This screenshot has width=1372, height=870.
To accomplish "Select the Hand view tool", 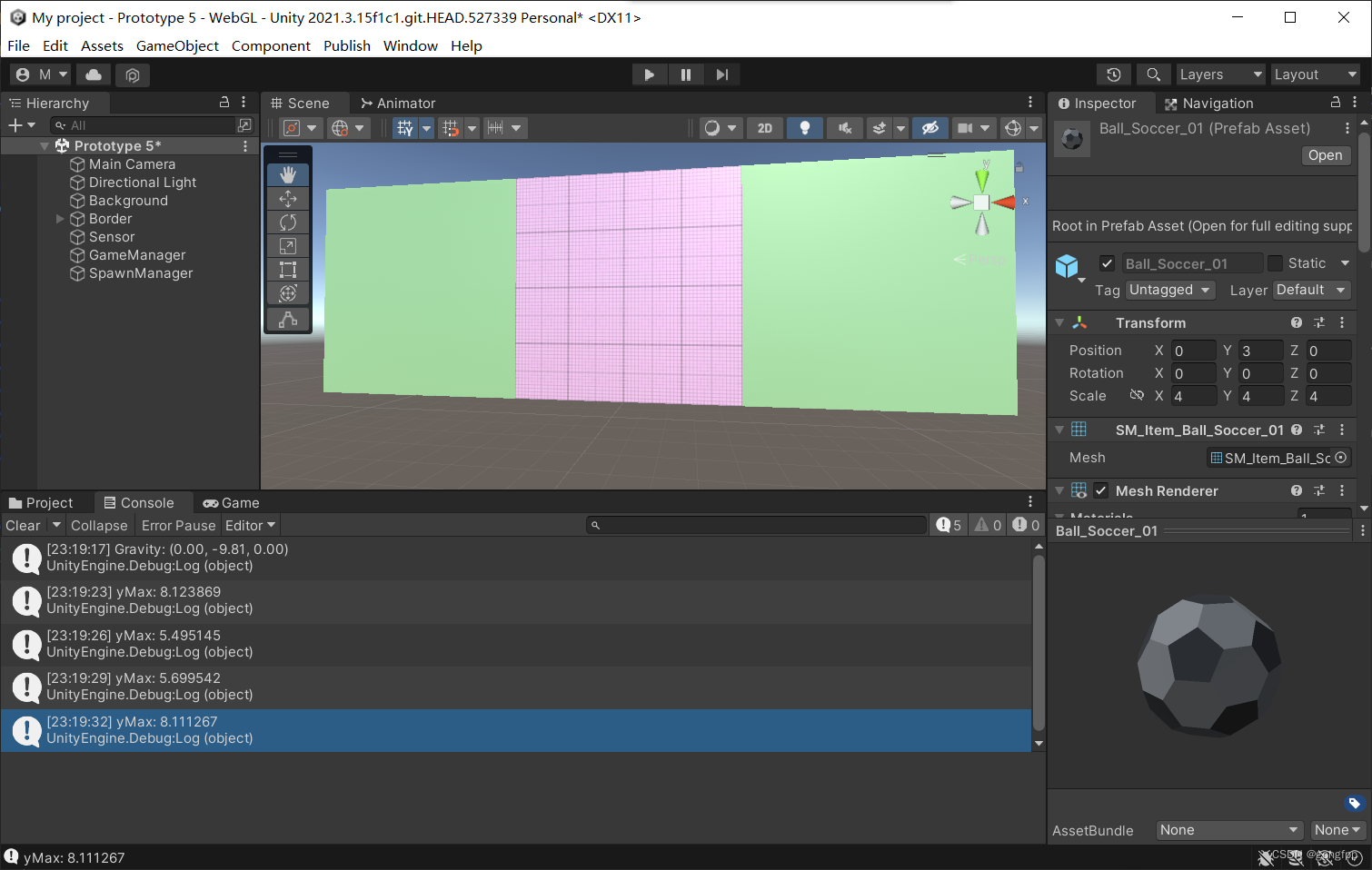I will tap(288, 174).
